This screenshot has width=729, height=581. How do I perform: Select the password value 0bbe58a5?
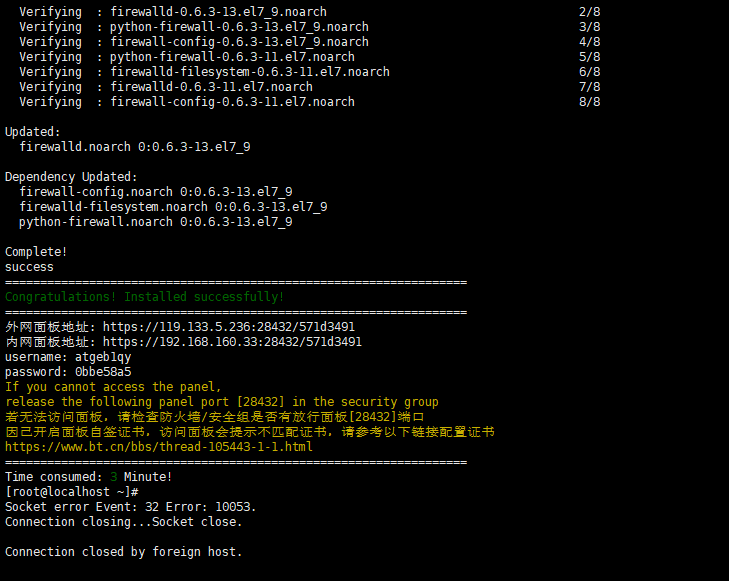point(103,372)
